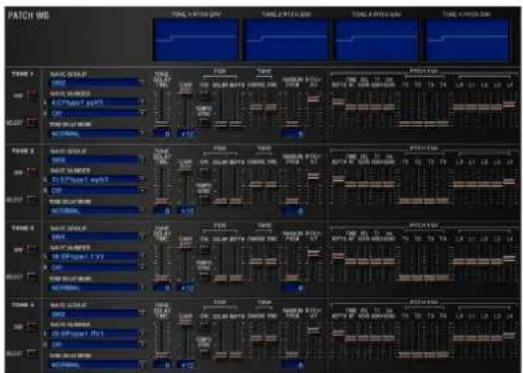Click the Tone 1 Fine Tune slider
523x373 pixels.
point(271,107)
